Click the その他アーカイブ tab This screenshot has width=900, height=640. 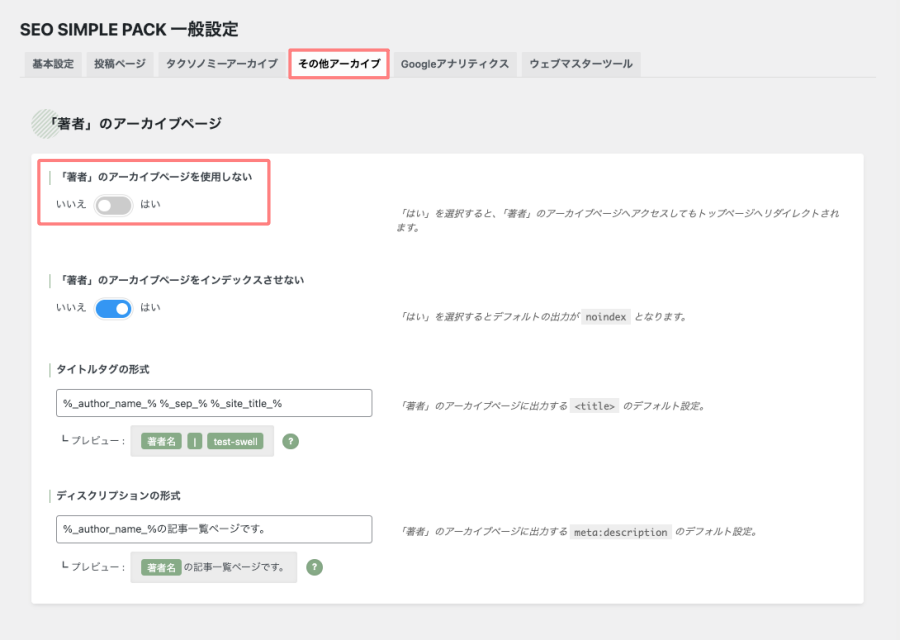point(339,64)
